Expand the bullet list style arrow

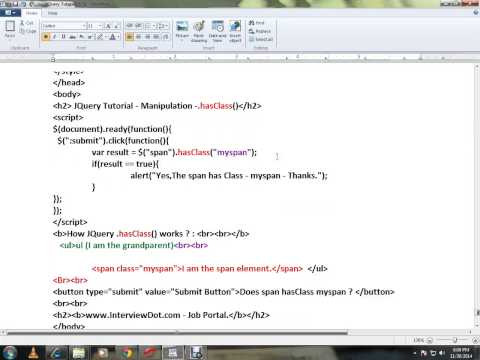(154, 26)
